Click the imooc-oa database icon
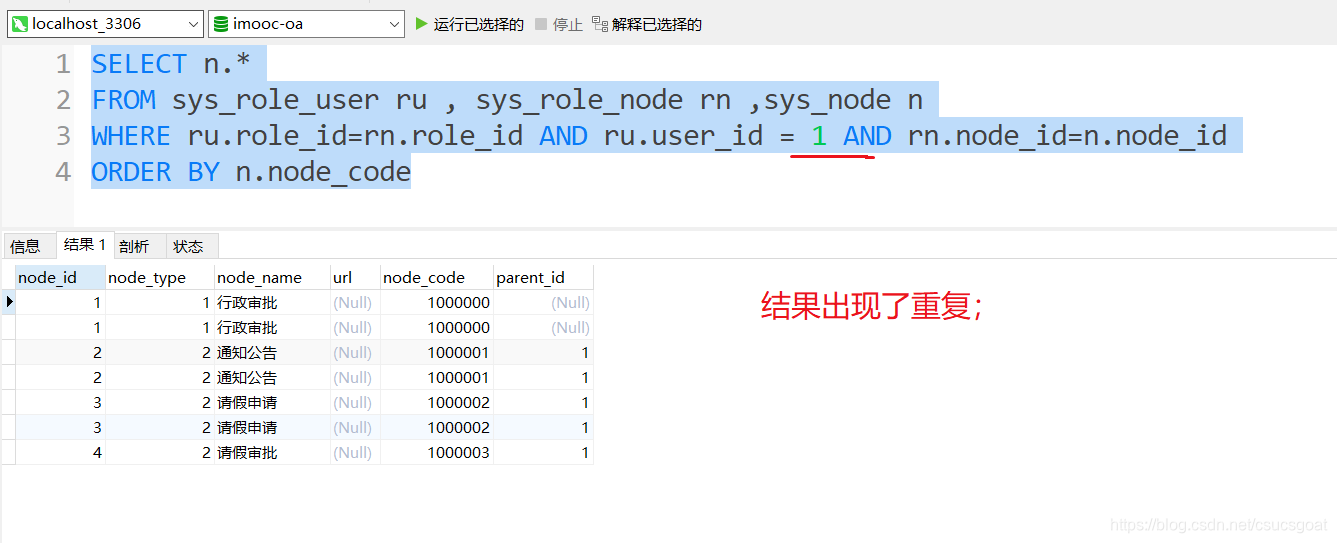 click(x=221, y=24)
